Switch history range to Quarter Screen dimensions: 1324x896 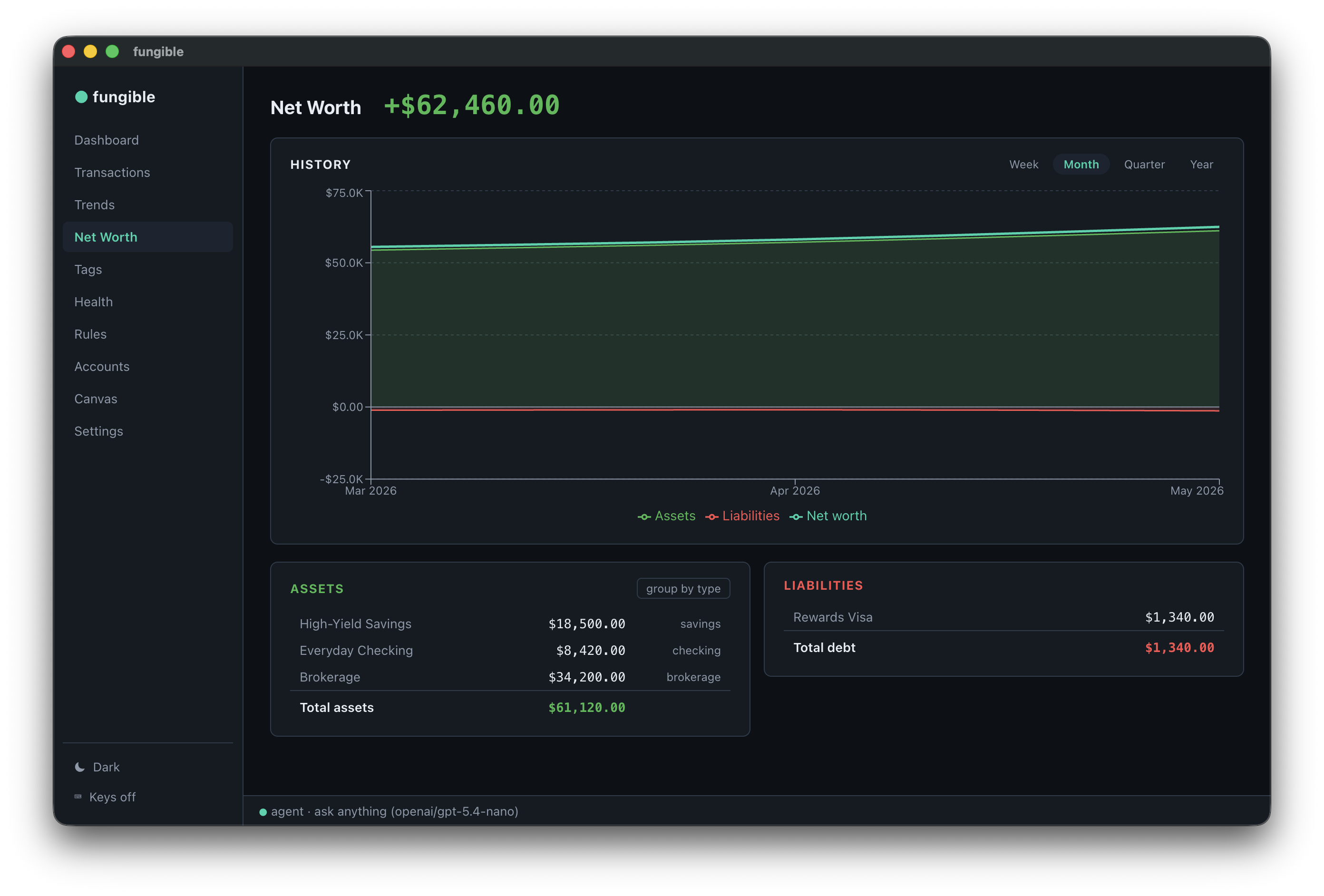(x=1144, y=164)
